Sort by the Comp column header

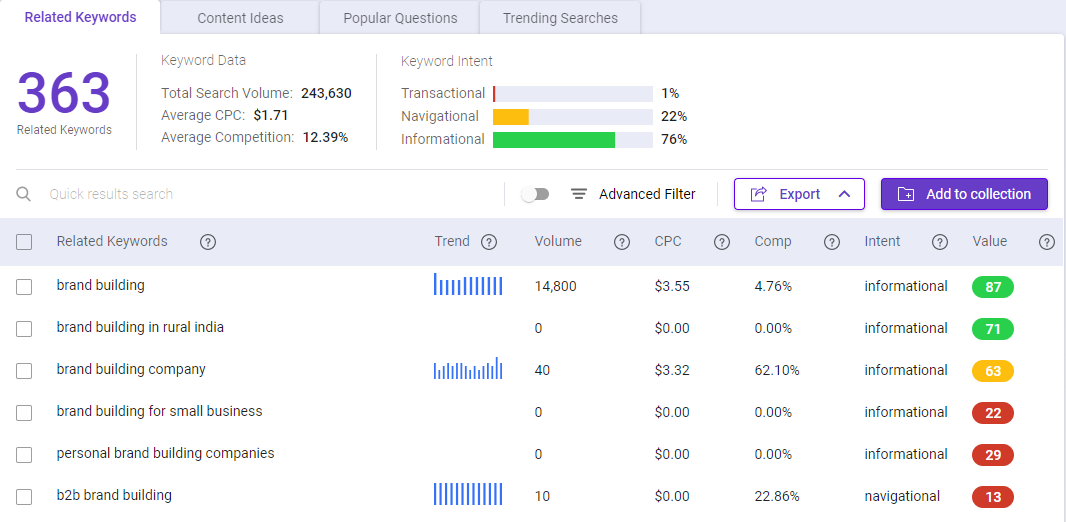point(773,241)
